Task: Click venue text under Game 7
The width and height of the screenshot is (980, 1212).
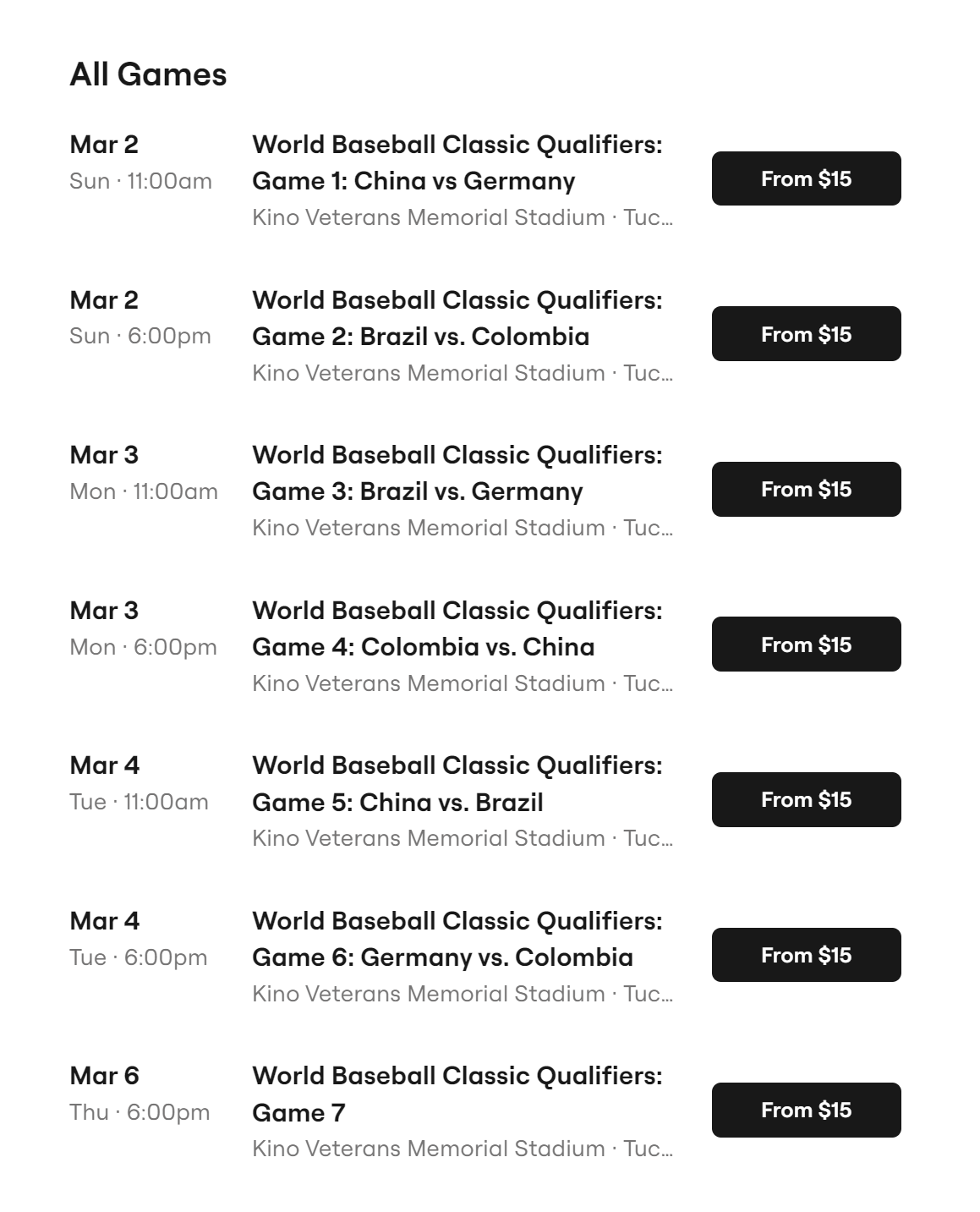Action: pos(463,1149)
